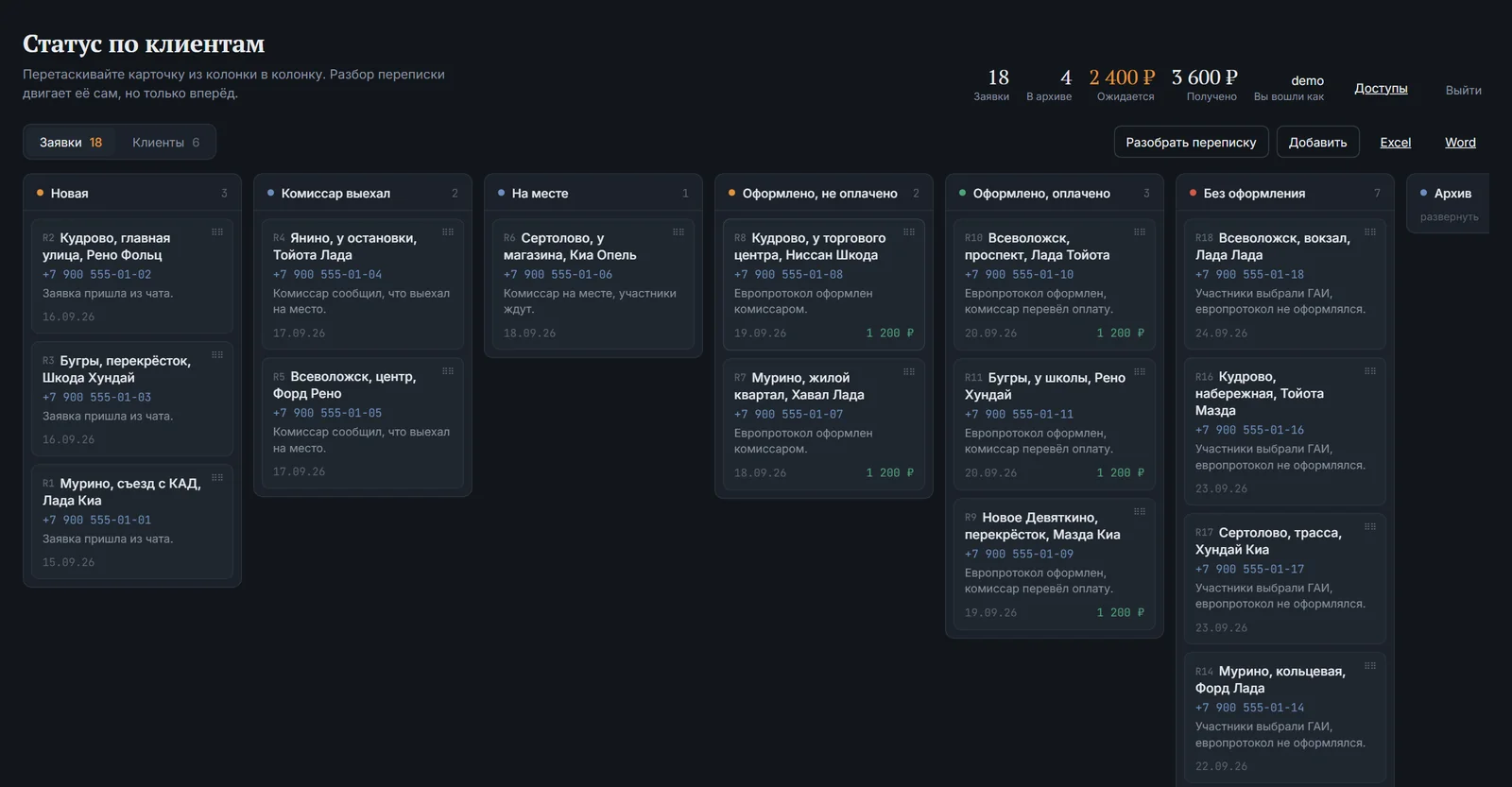Expand the Архив column via развернуть
This screenshot has width=1512, height=787.
tap(1449, 217)
